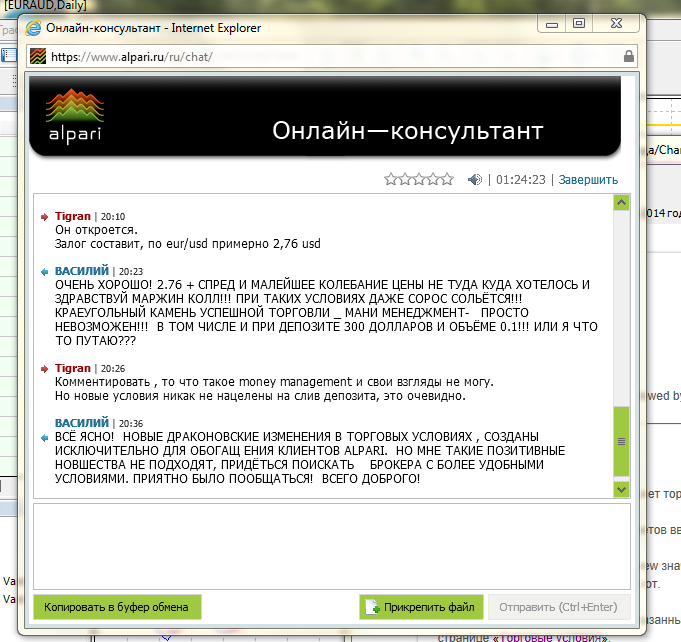
Task: Click message line 'Залог составит, по eur/usd примерно 2,76 usd'
Action: point(188,244)
